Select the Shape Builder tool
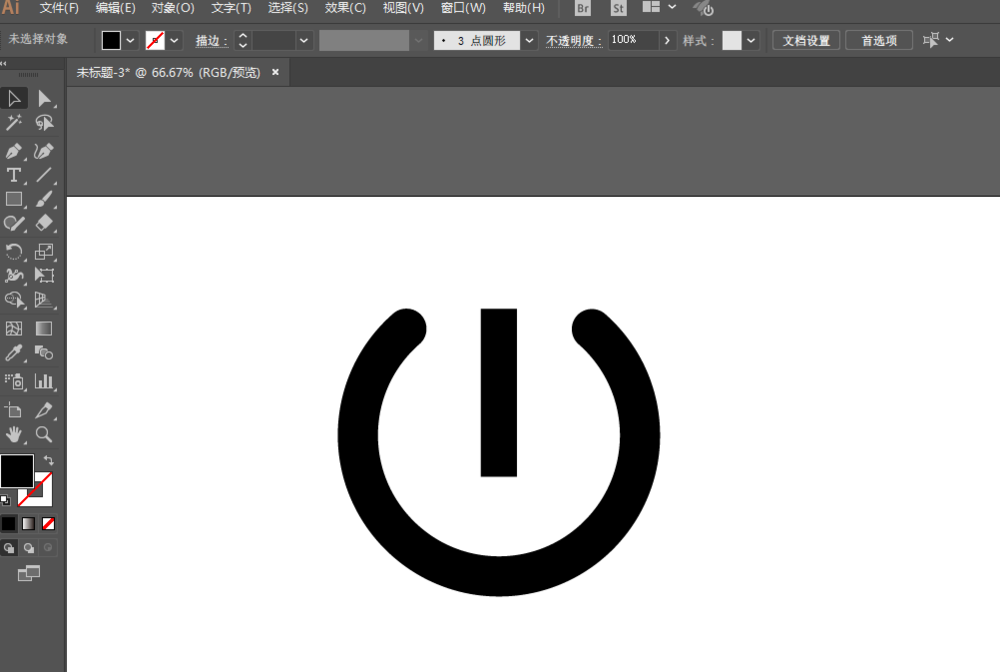Image resolution: width=1000 pixels, height=672 pixels. tap(14, 300)
